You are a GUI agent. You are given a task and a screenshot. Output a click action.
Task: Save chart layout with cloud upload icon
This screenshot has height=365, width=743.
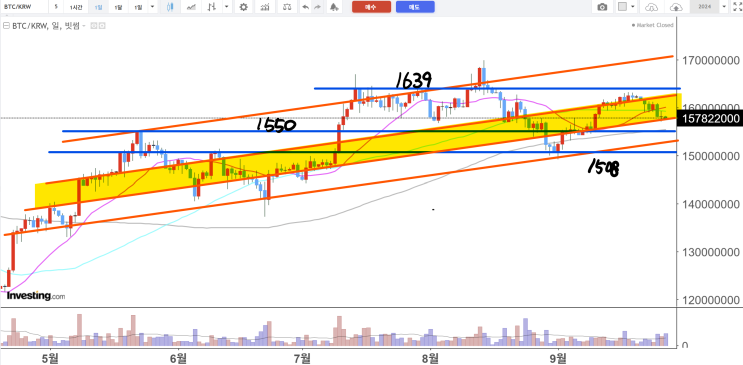pyautogui.click(x=677, y=7)
